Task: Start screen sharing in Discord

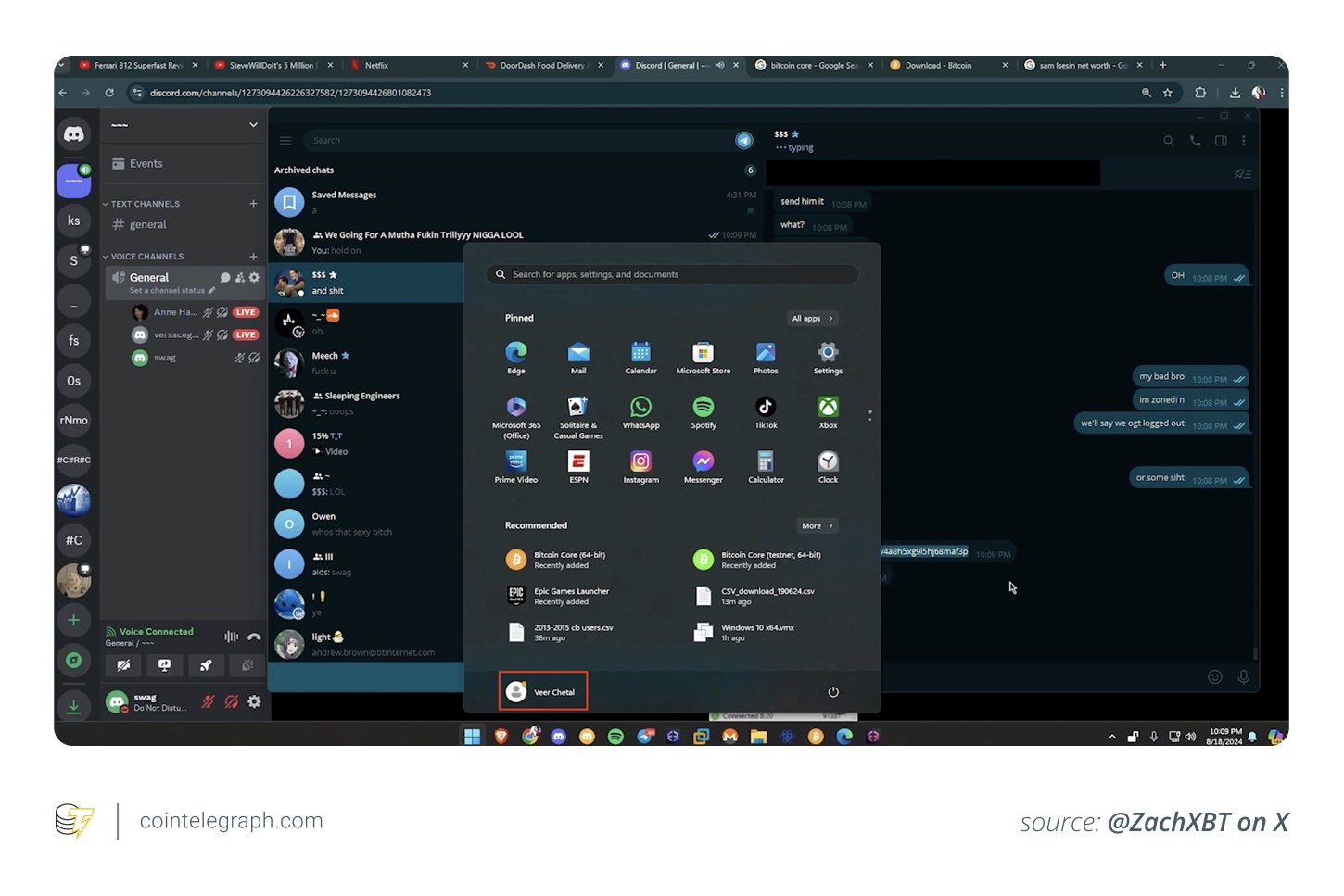Action: 164,665
